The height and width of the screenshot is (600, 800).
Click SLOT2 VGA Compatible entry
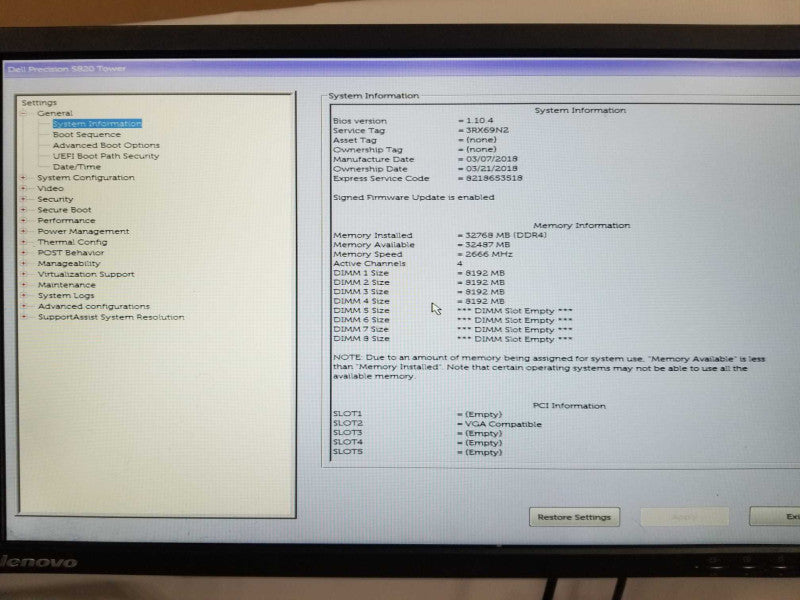[437, 423]
